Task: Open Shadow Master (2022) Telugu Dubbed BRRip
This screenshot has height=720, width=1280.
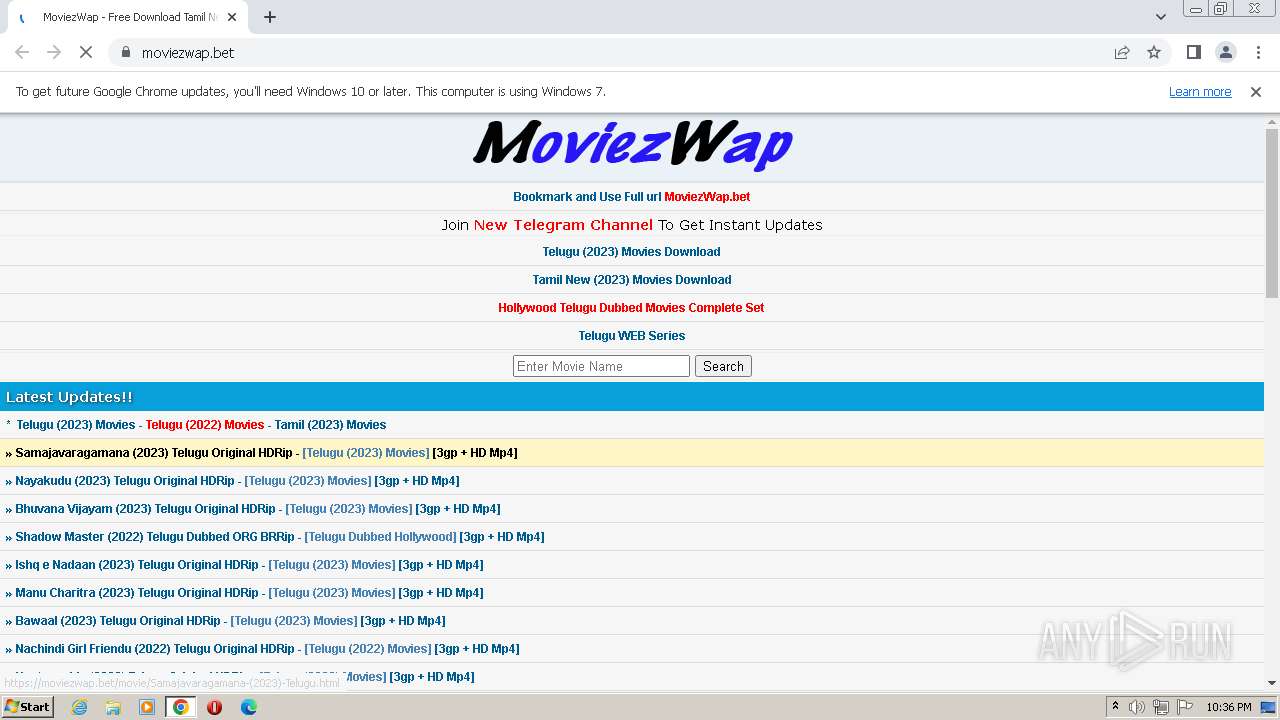Action: pyautogui.click(x=155, y=537)
